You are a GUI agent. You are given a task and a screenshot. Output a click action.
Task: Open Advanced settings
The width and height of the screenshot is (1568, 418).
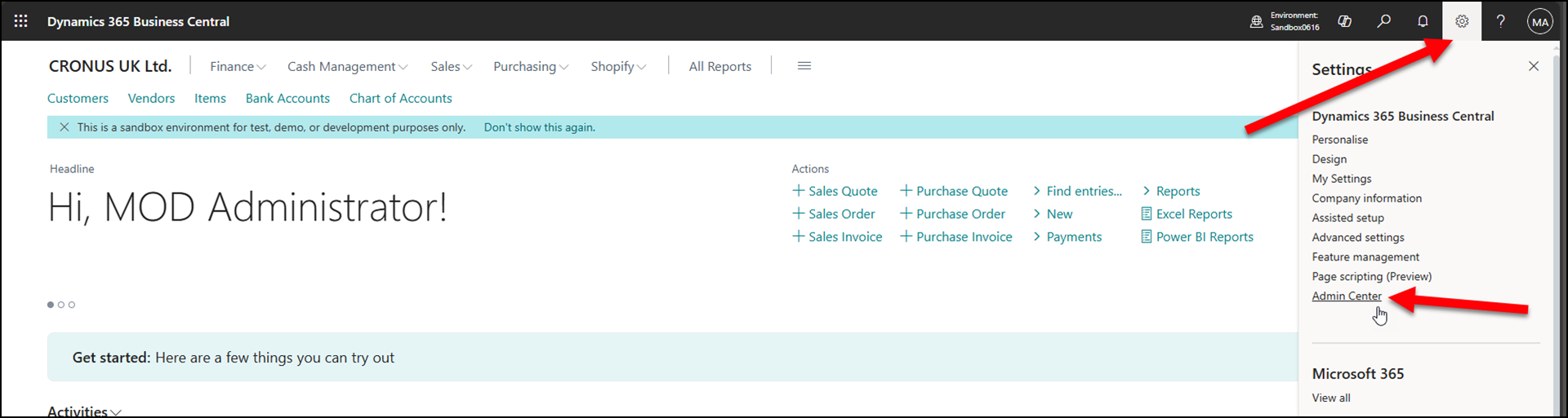[x=1357, y=238]
